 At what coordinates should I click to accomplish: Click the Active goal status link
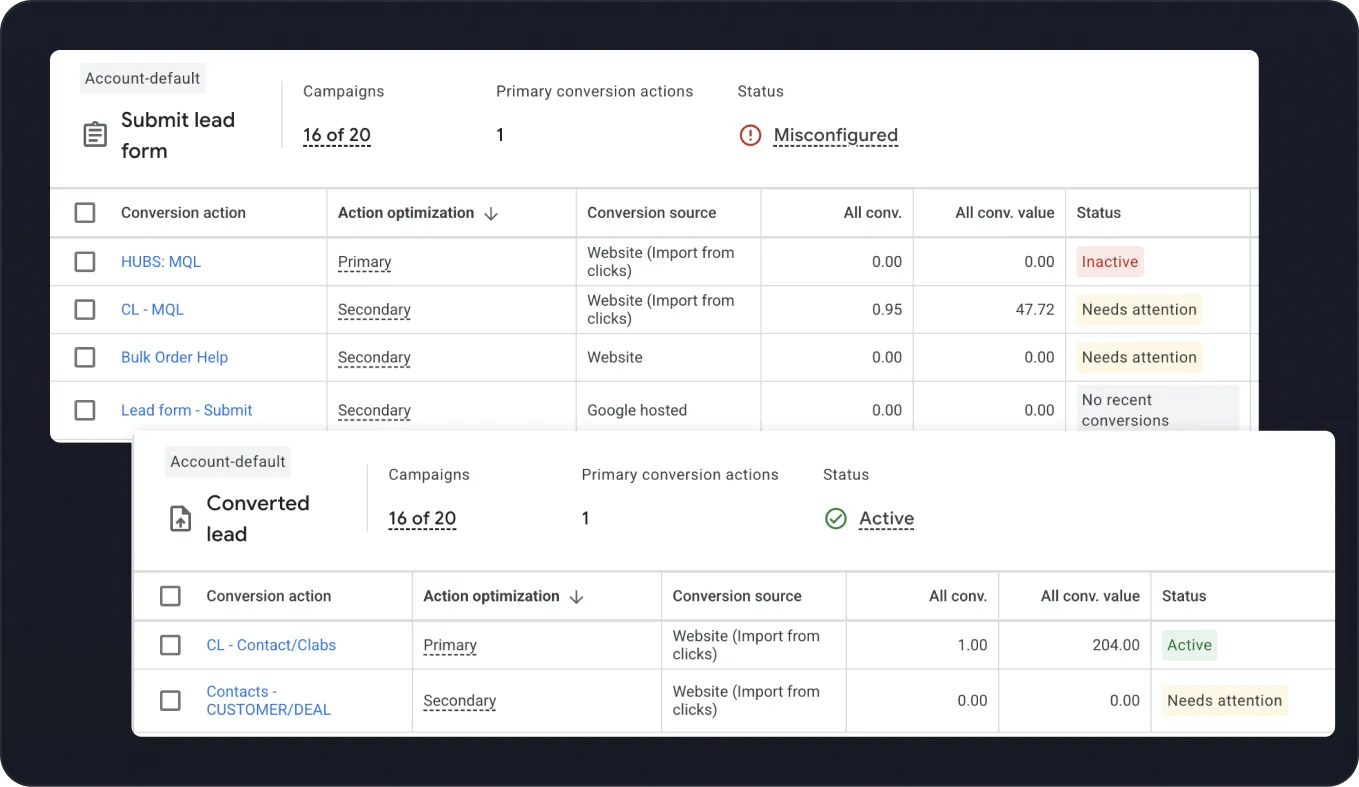coord(887,518)
